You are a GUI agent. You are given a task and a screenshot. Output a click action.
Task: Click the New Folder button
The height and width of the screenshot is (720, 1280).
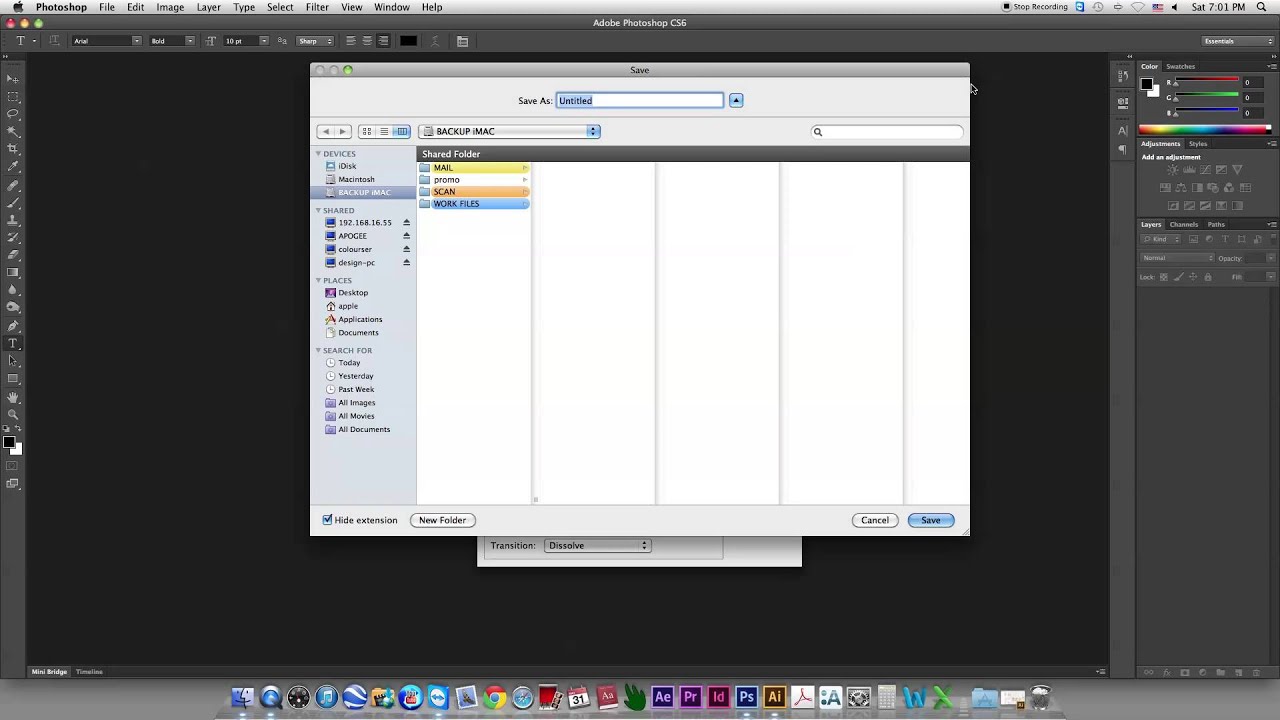click(x=442, y=520)
